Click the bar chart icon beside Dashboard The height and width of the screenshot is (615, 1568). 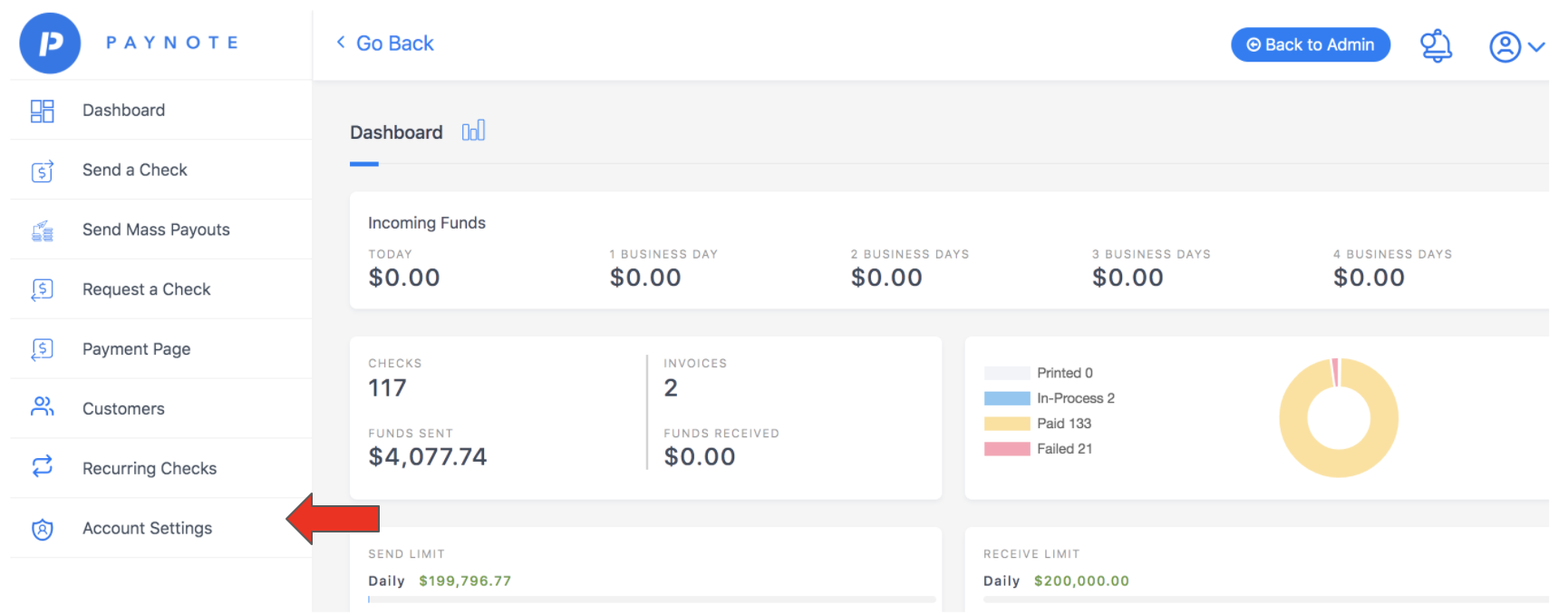[x=473, y=132]
